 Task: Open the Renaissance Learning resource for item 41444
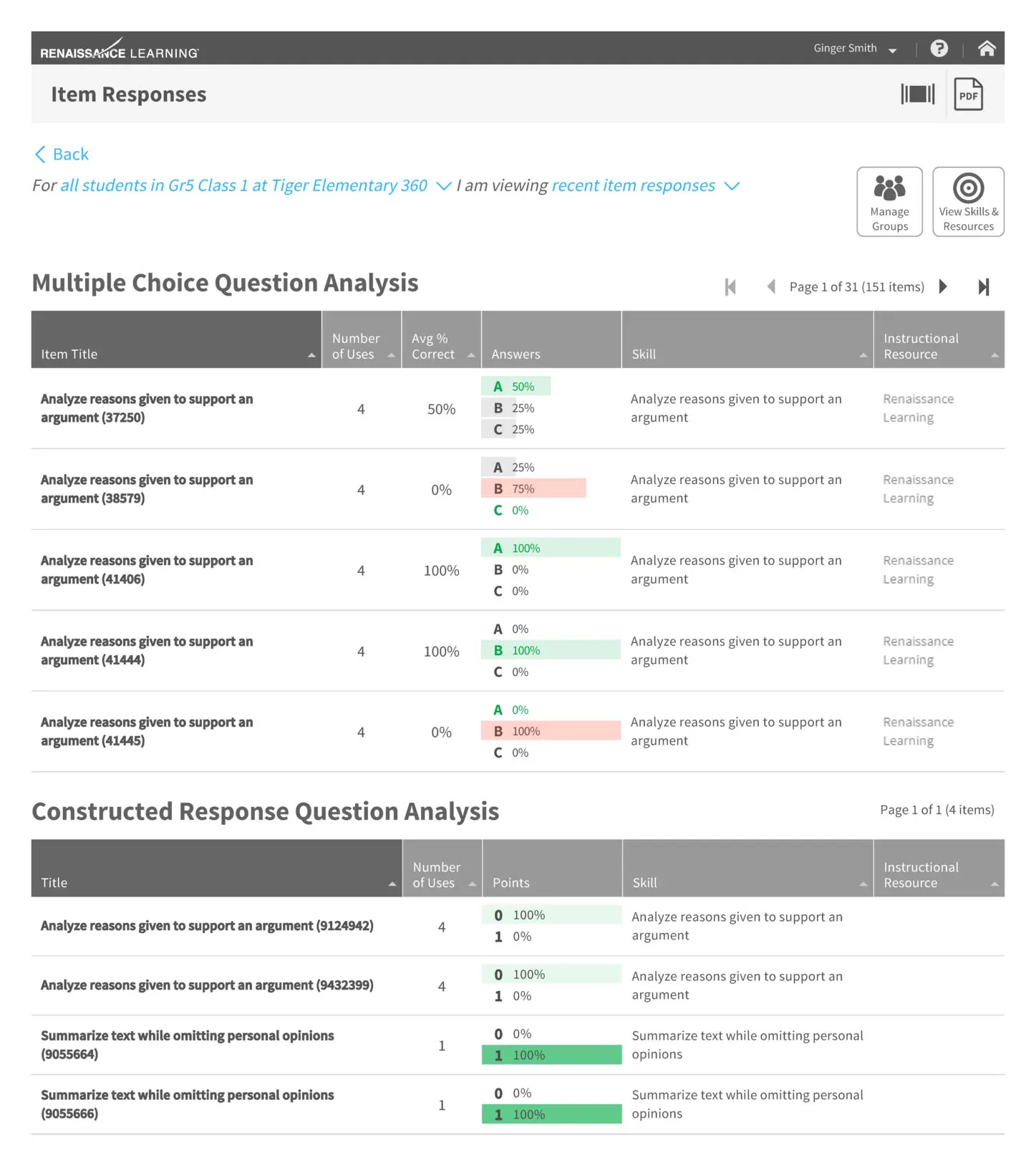pos(918,651)
